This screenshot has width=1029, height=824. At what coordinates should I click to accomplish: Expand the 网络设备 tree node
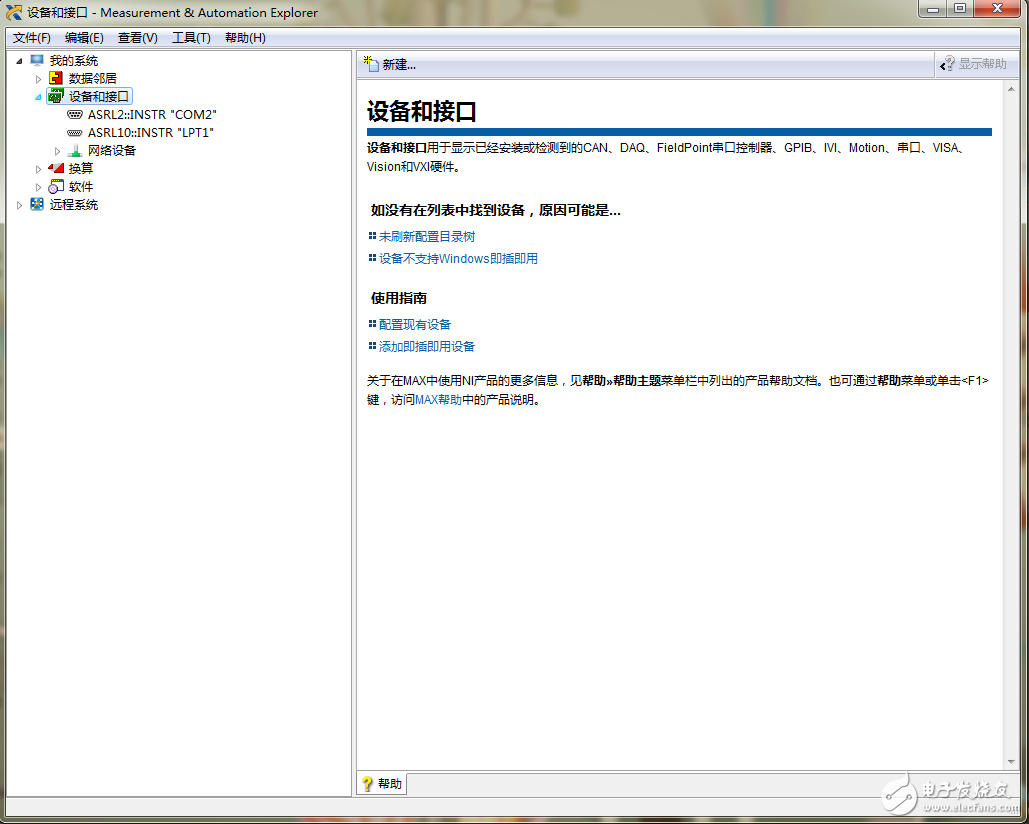click(57, 151)
